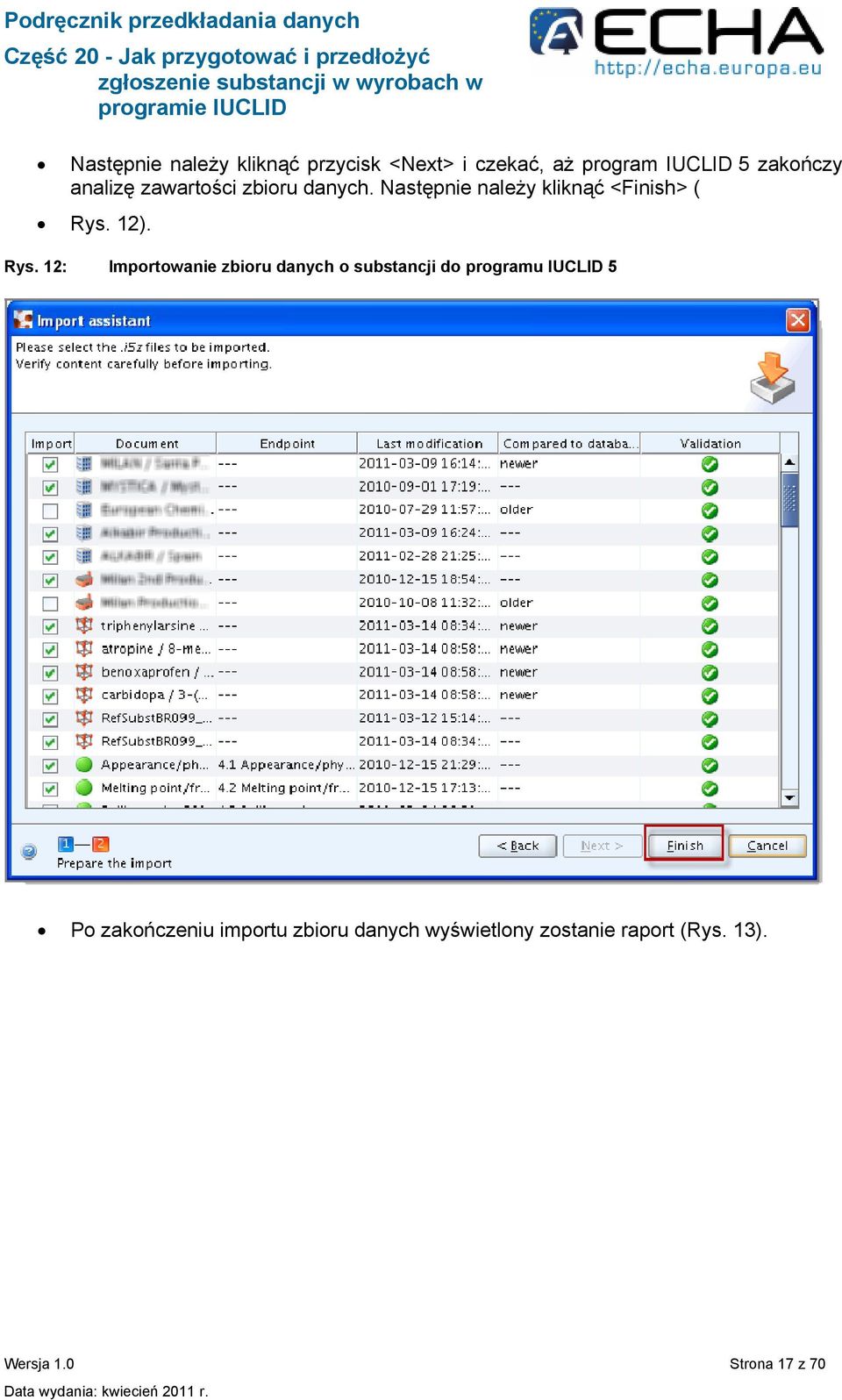Click the scrollbar down arrow of the table
This screenshot has height=1400, width=842.
click(789, 798)
